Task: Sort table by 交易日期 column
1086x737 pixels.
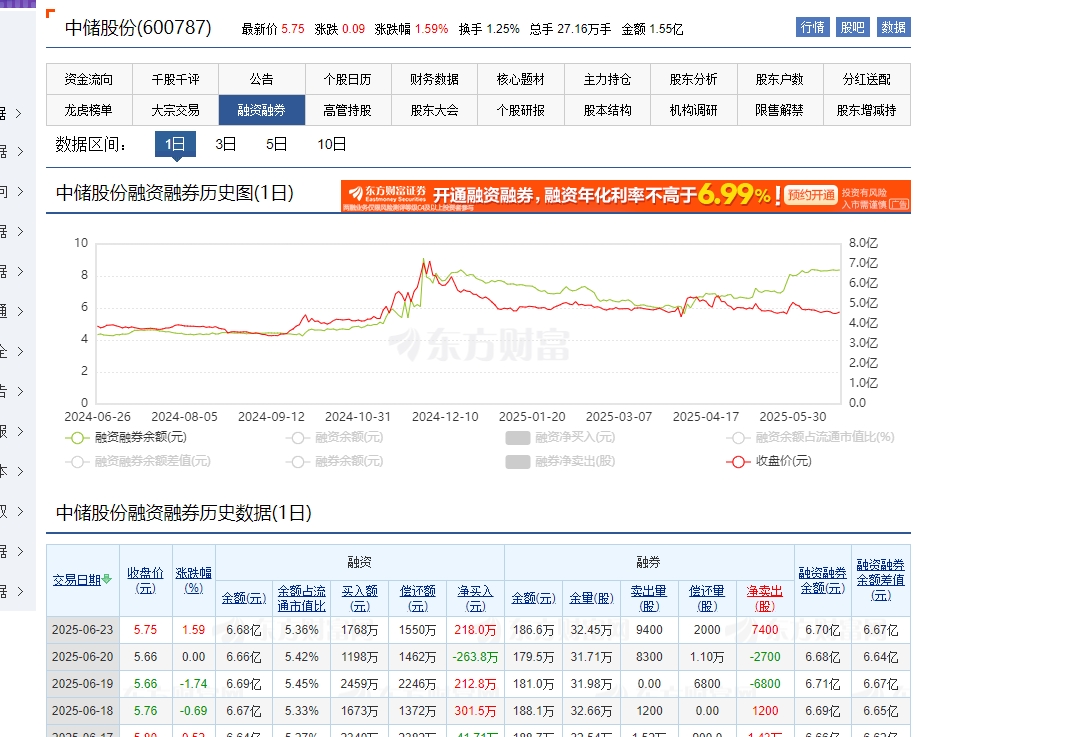Action: pos(77,580)
